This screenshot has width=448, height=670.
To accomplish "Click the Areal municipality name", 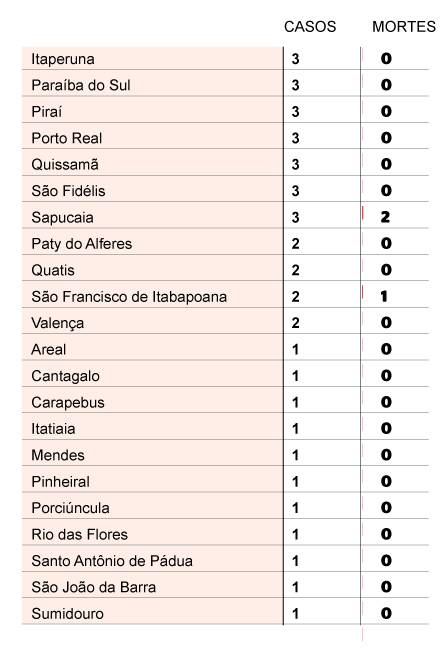I will [x=49, y=350].
